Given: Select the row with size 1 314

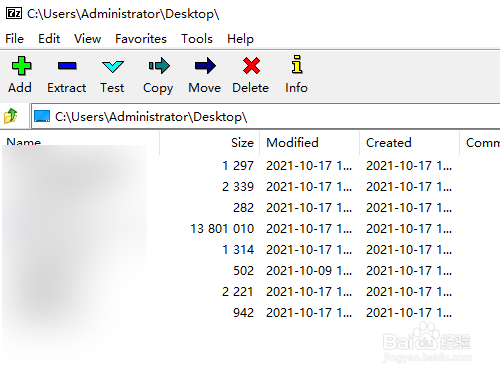Looking at the screenshot, I should (x=250, y=250).
